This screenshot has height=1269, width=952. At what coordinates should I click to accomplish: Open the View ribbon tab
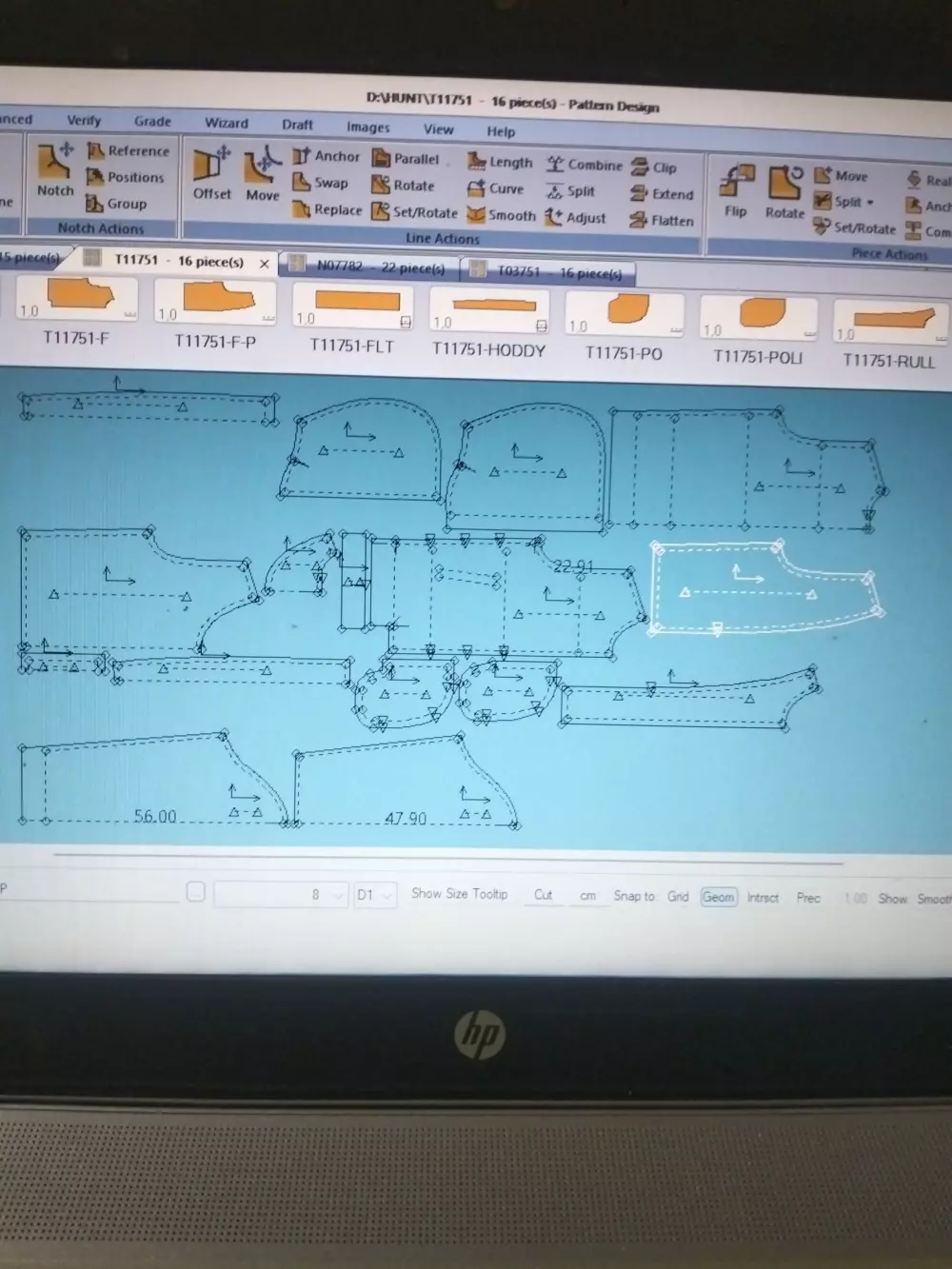pyautogui.click(x=438, y=129)
